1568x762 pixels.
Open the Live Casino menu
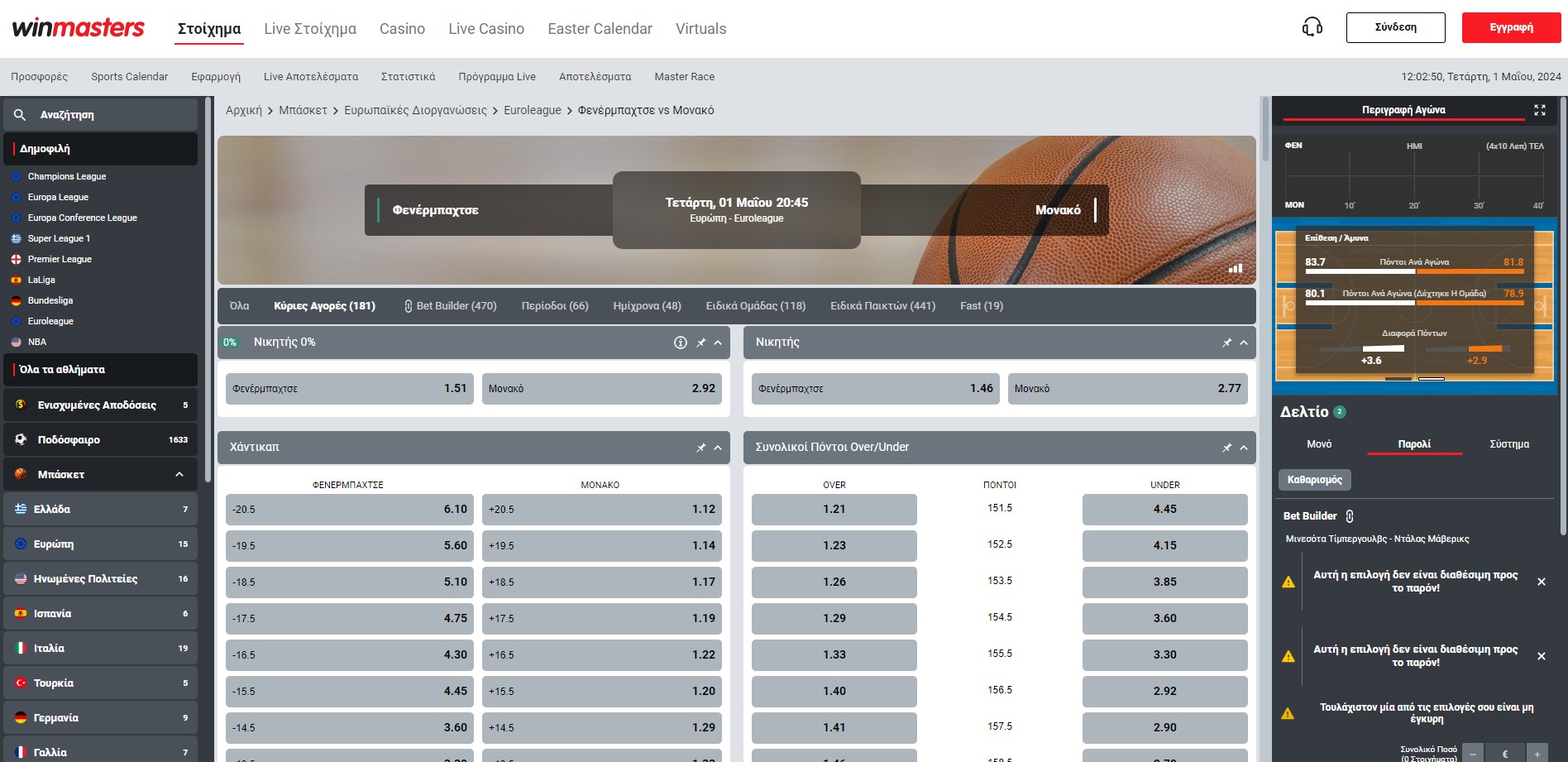[486, 29]
